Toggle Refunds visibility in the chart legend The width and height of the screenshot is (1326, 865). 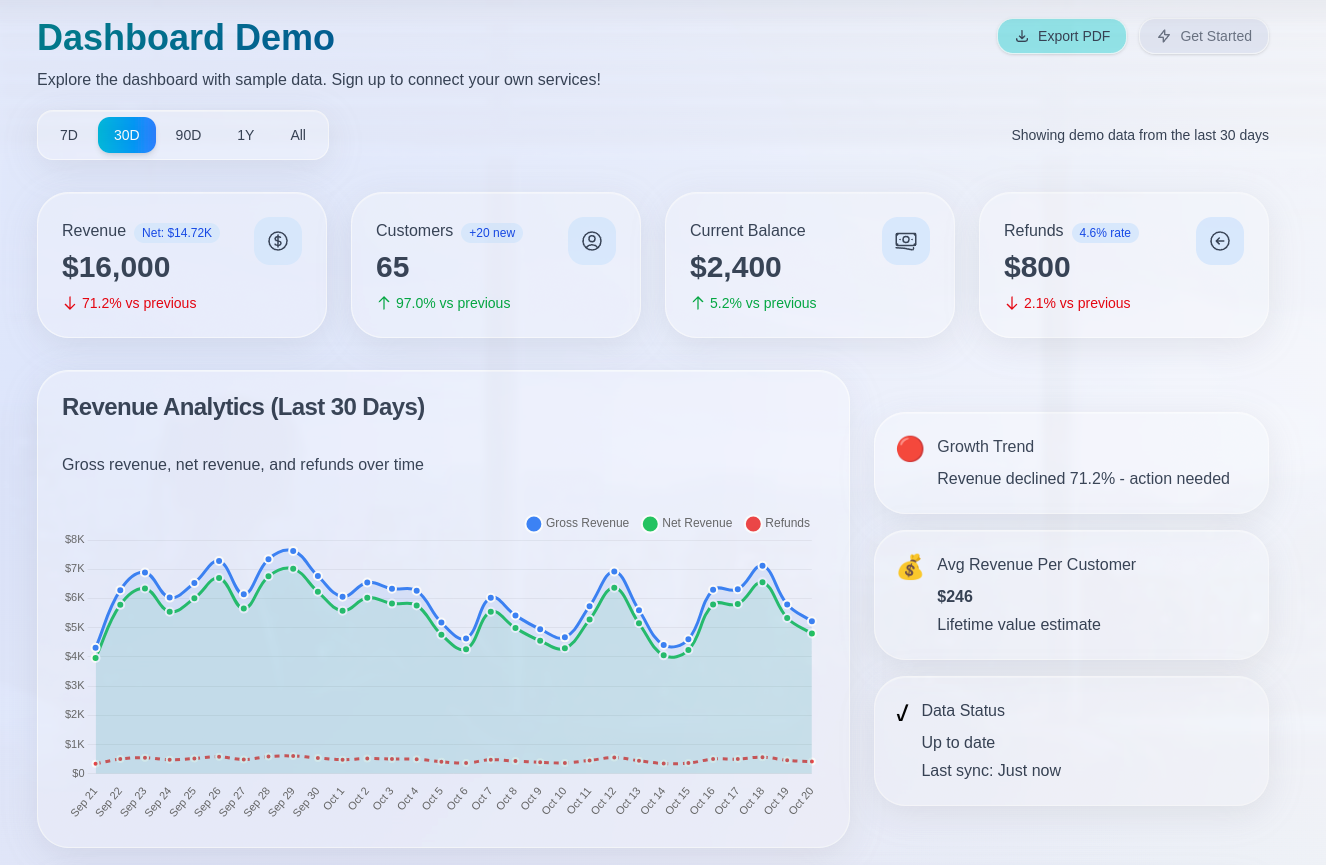click(x=777, y=523)
